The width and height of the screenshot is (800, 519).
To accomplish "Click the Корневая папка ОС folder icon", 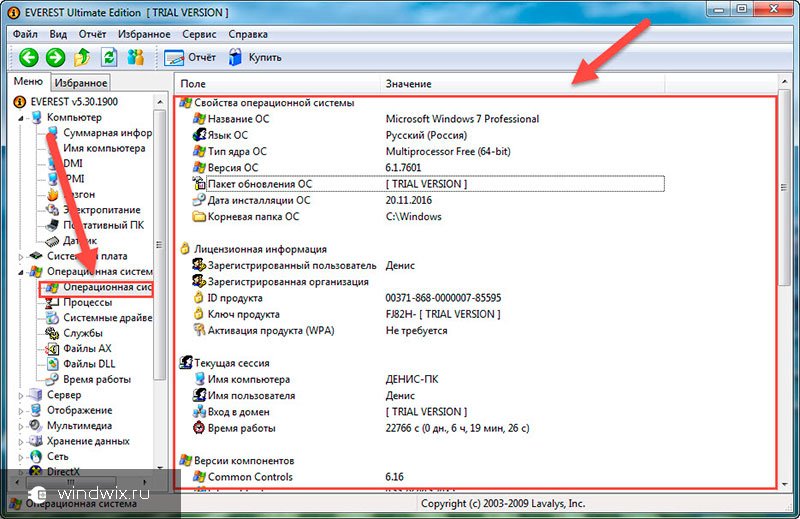I will [199, 216].
